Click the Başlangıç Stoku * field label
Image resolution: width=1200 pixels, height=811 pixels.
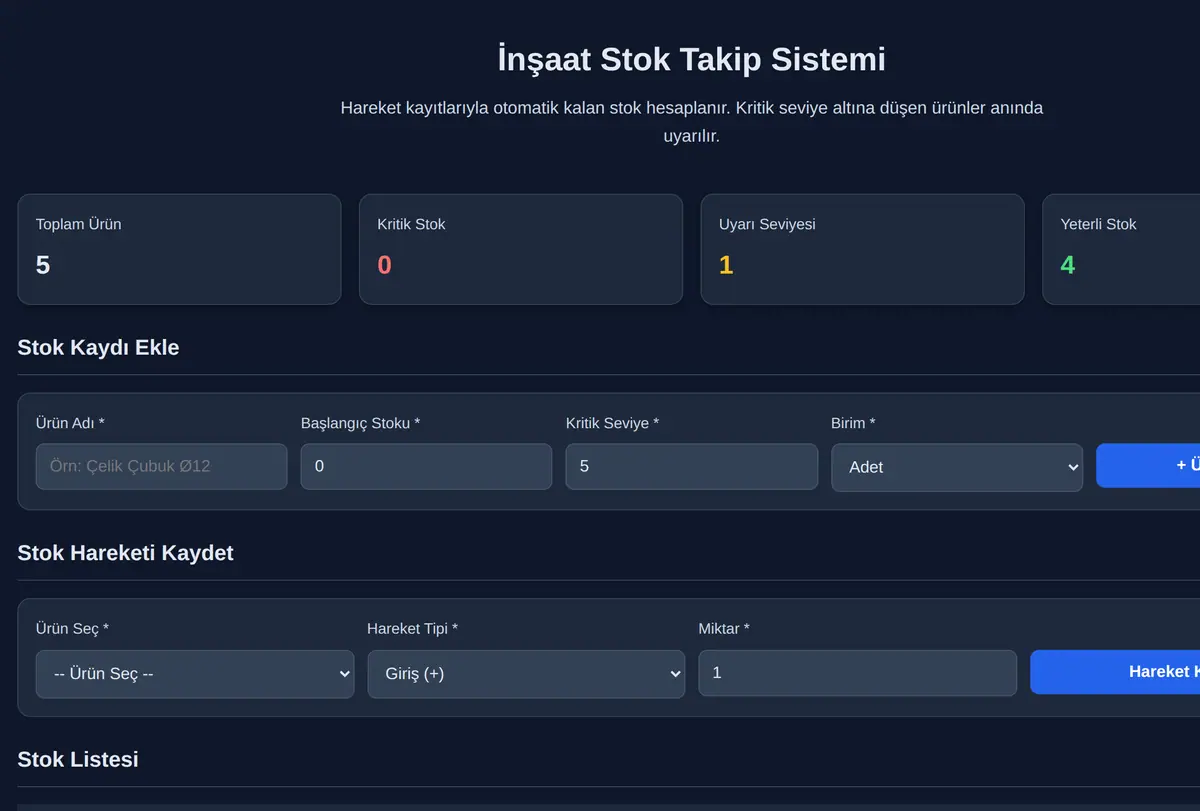360,423
